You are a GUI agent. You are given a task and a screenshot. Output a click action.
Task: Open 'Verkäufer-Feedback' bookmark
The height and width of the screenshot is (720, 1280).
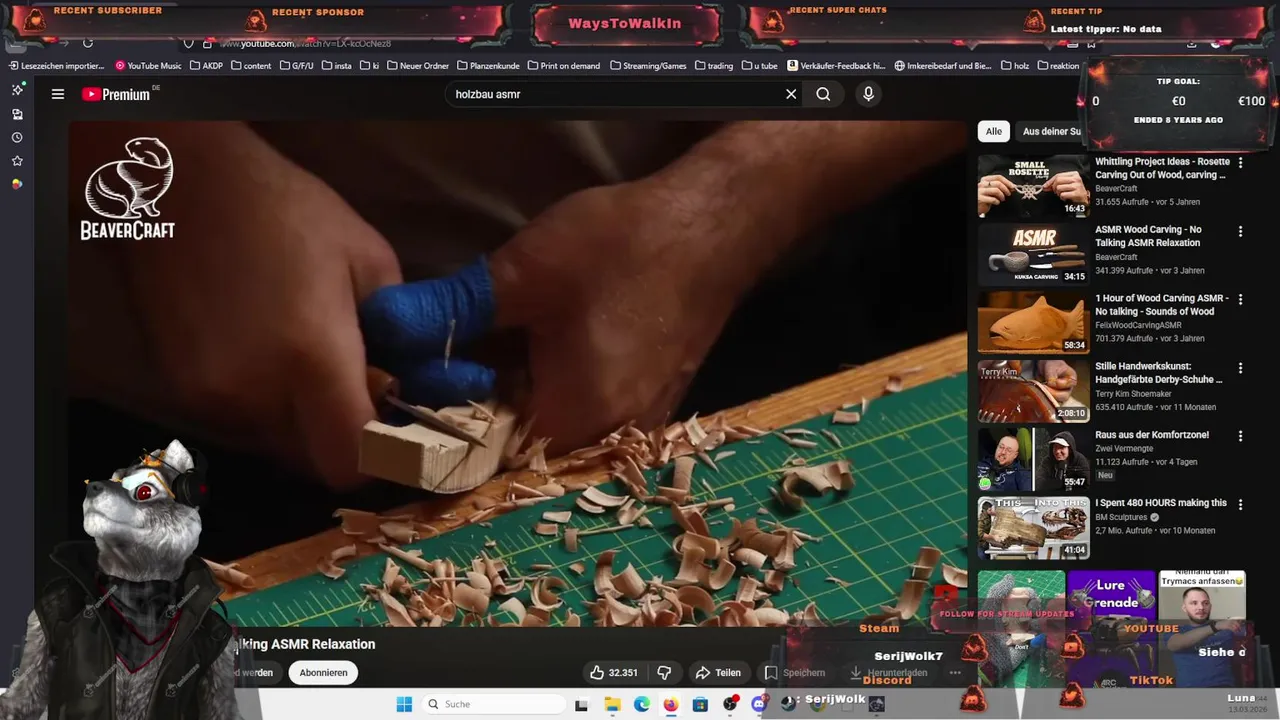[836, 66]
